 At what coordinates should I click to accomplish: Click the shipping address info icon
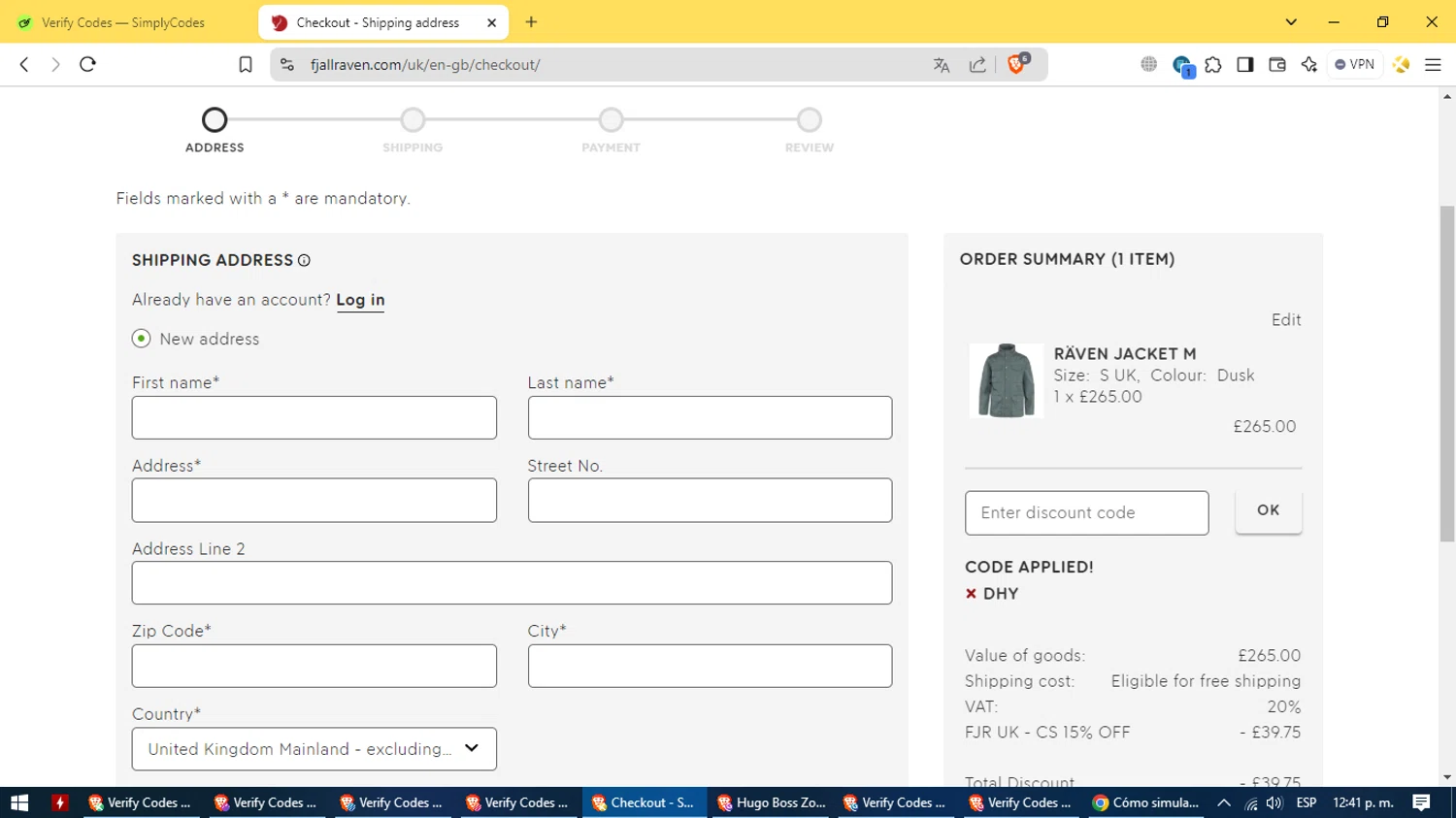click(x=304, y=260)
